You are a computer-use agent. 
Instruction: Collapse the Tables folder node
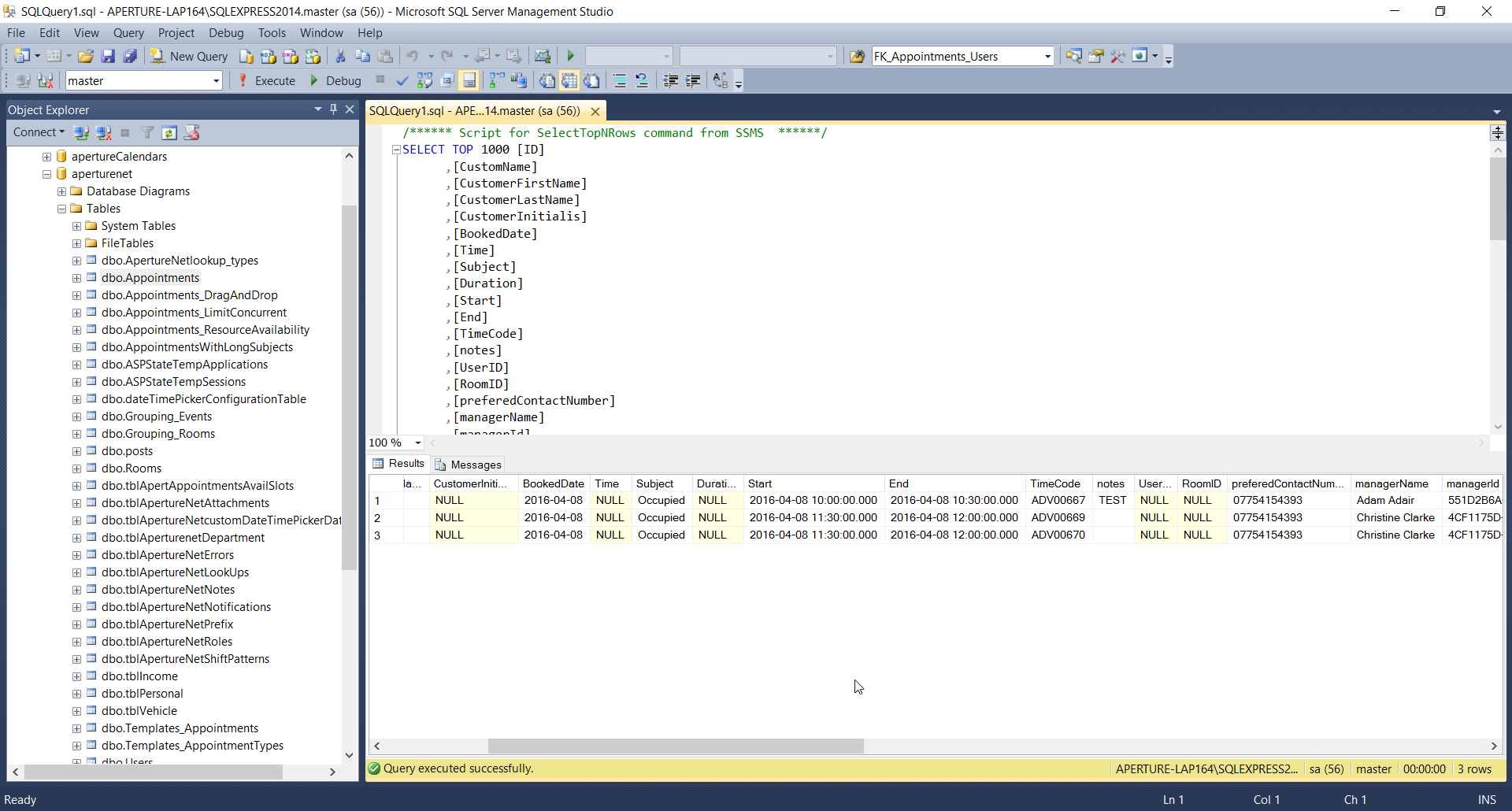click(x=61, y=209)
